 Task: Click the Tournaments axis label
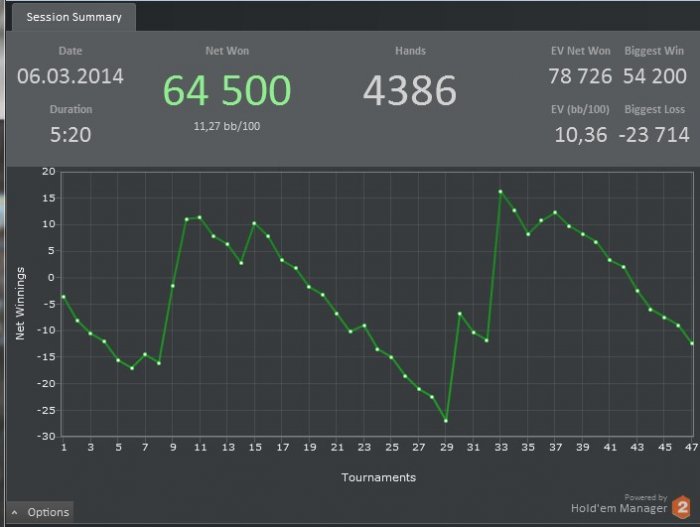(x=379, y=477)
